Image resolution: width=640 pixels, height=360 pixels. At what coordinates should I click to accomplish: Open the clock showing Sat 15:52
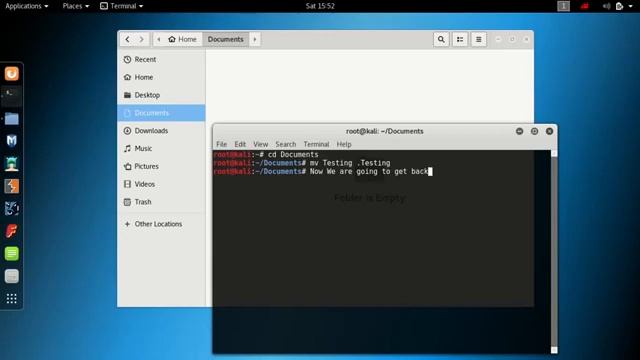[x=320, y=6]
